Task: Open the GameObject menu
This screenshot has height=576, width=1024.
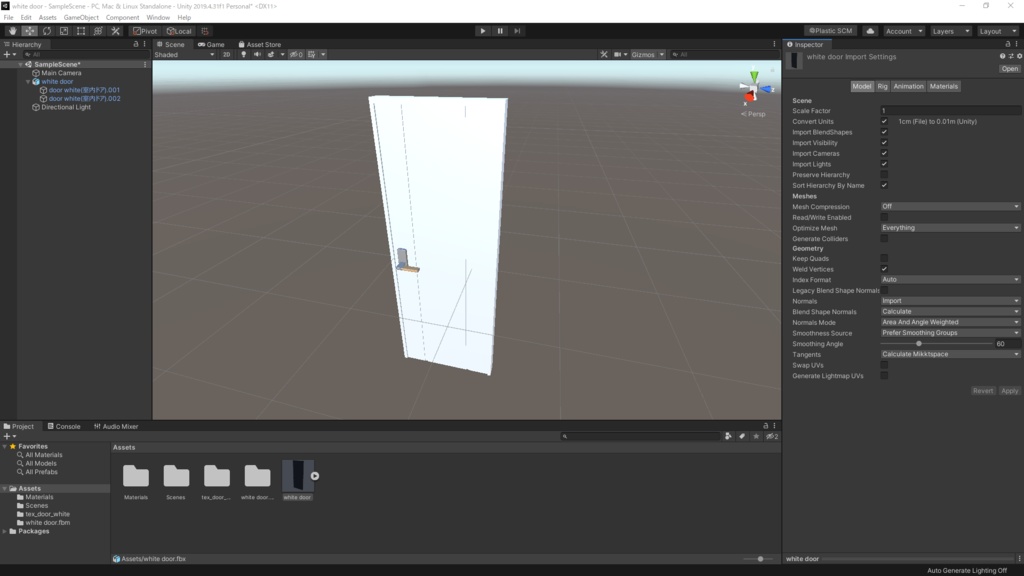Action: click(81, 18)
